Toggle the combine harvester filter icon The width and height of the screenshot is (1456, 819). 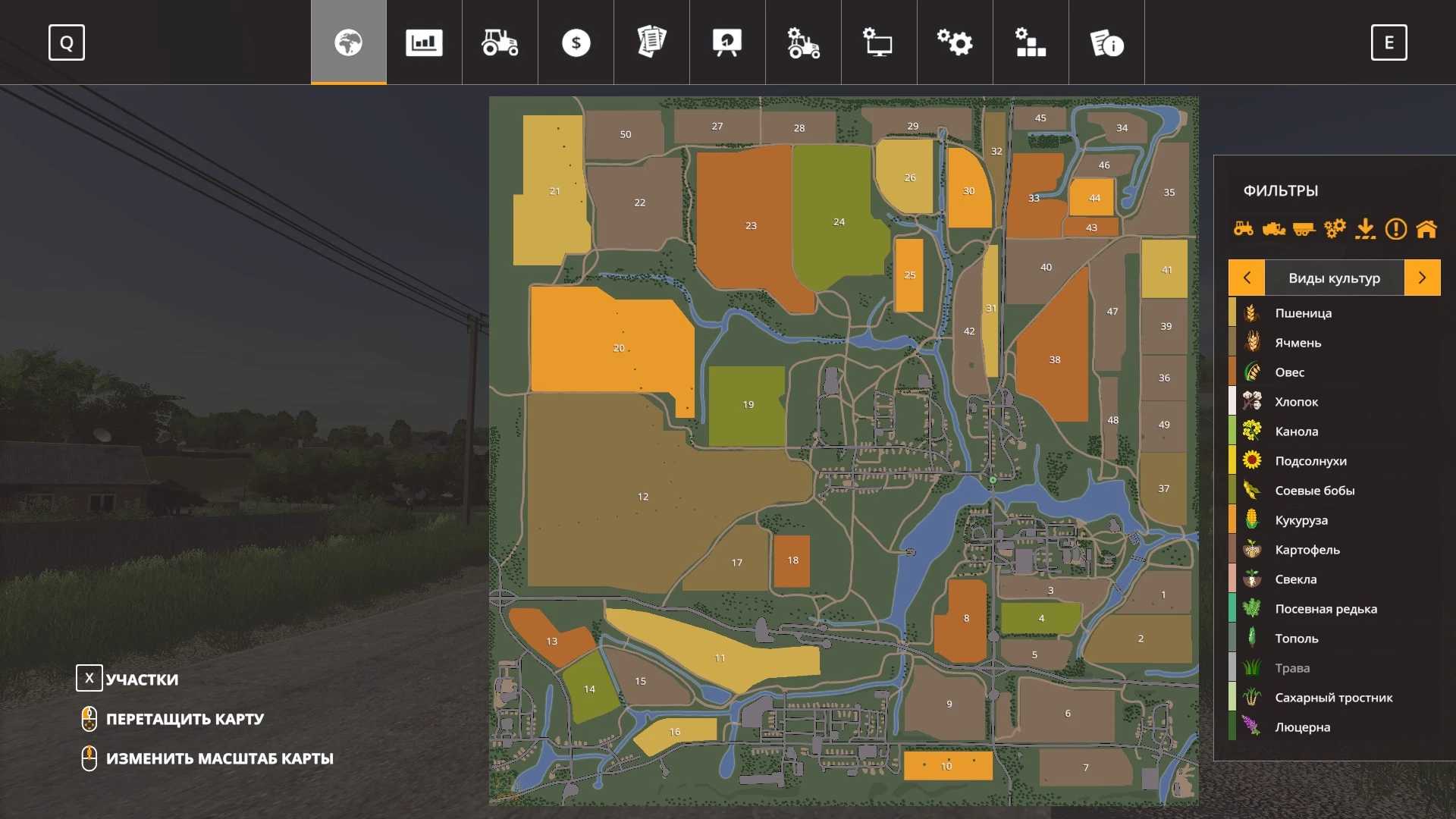coord(1274,228)
